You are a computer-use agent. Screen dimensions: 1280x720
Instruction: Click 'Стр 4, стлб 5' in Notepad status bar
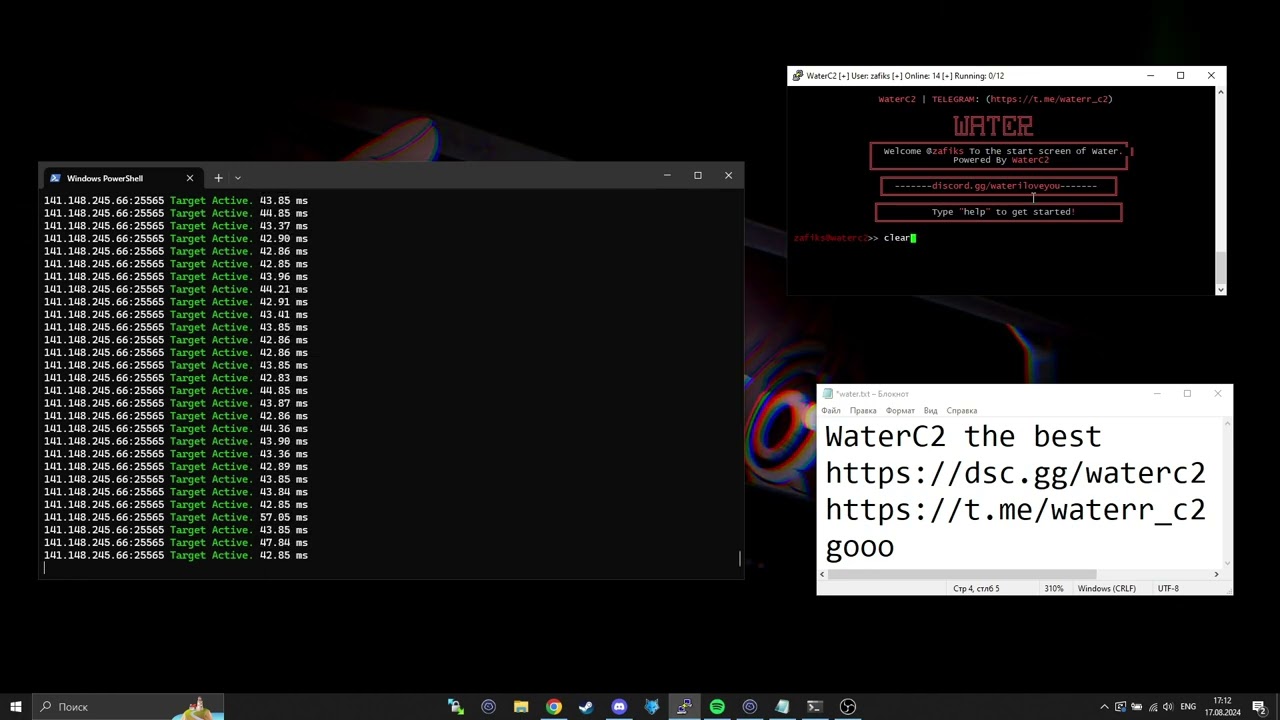(976, 588)
